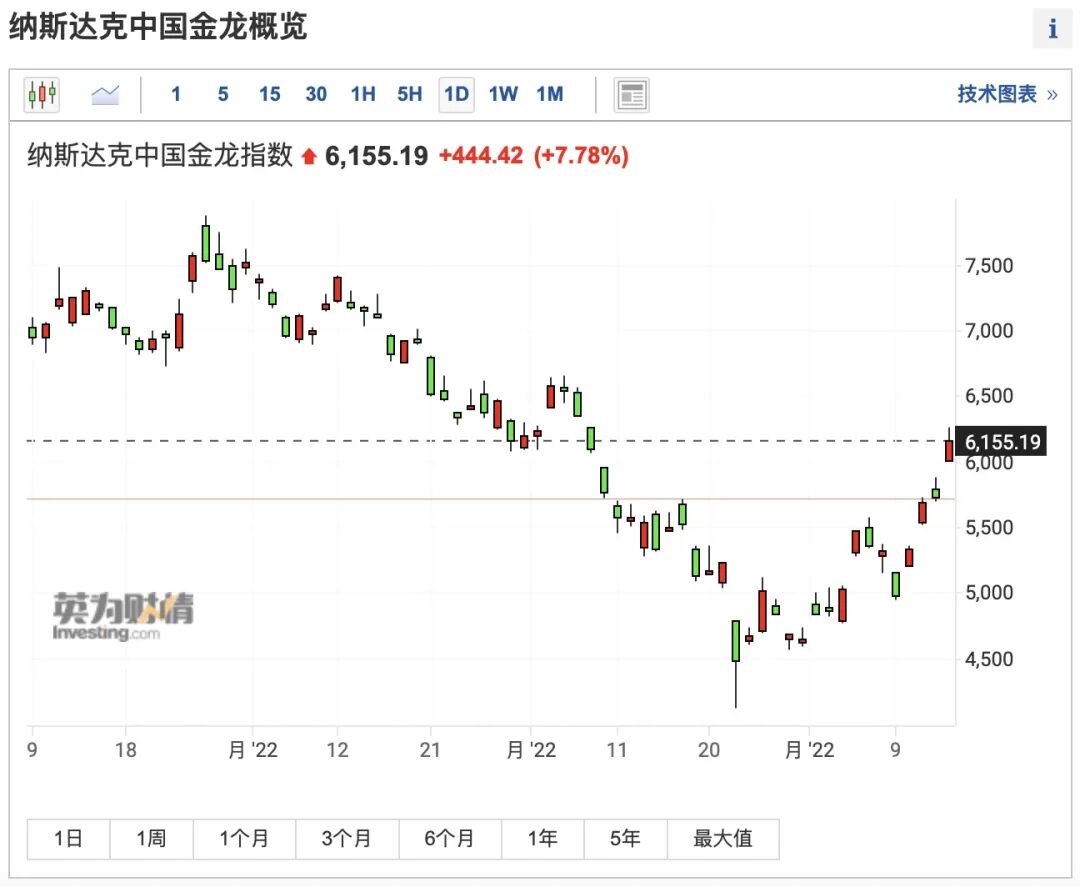Set range to 5年

point(625,839)
